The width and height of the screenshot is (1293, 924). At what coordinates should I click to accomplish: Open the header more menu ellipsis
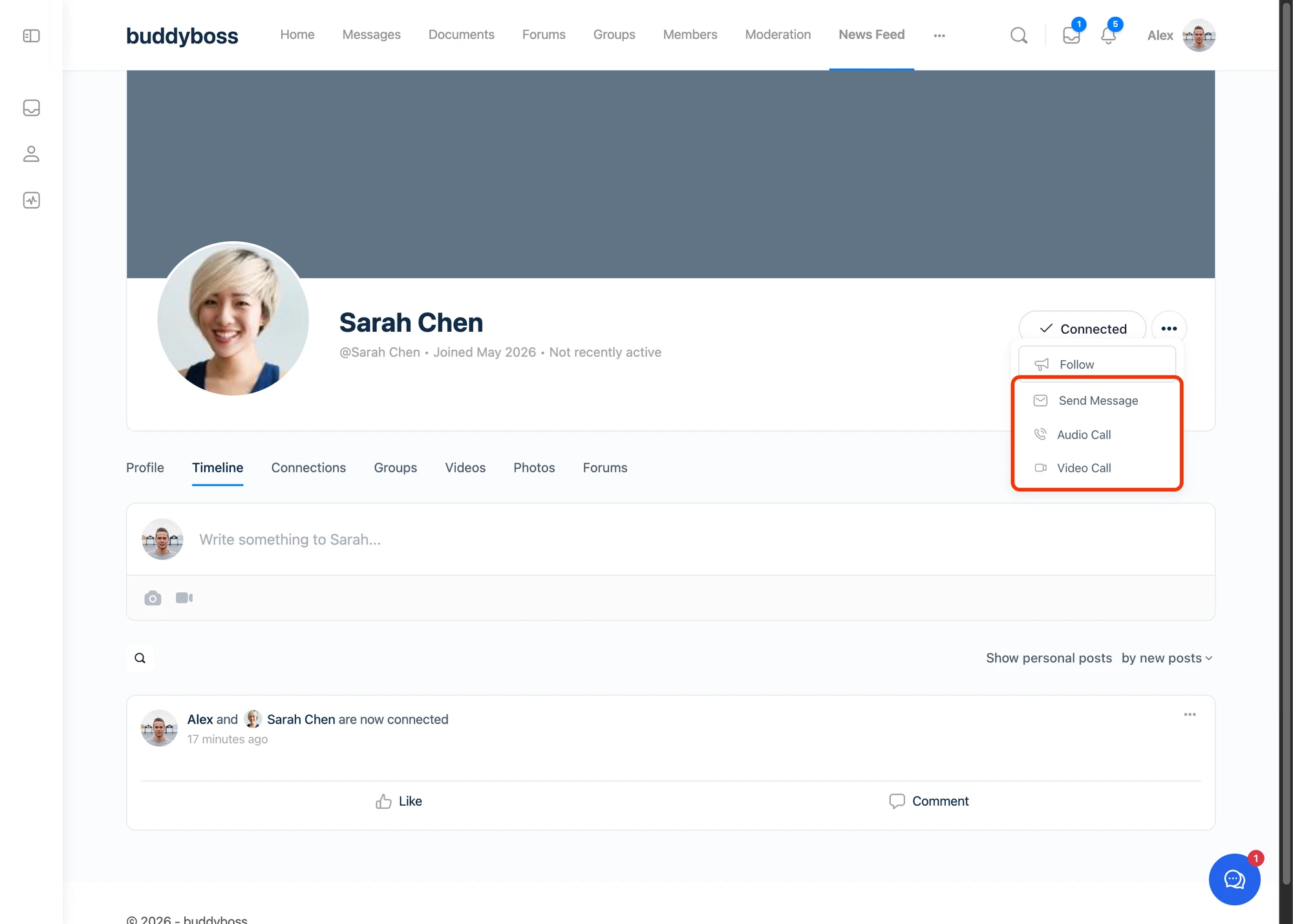pyautogui.click(x=939, y=36)
